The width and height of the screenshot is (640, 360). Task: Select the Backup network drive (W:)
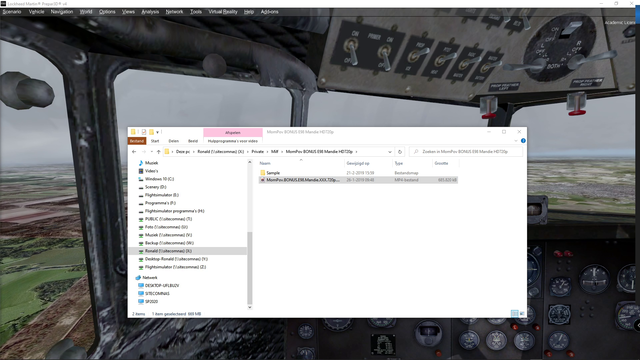pos(169,243)
